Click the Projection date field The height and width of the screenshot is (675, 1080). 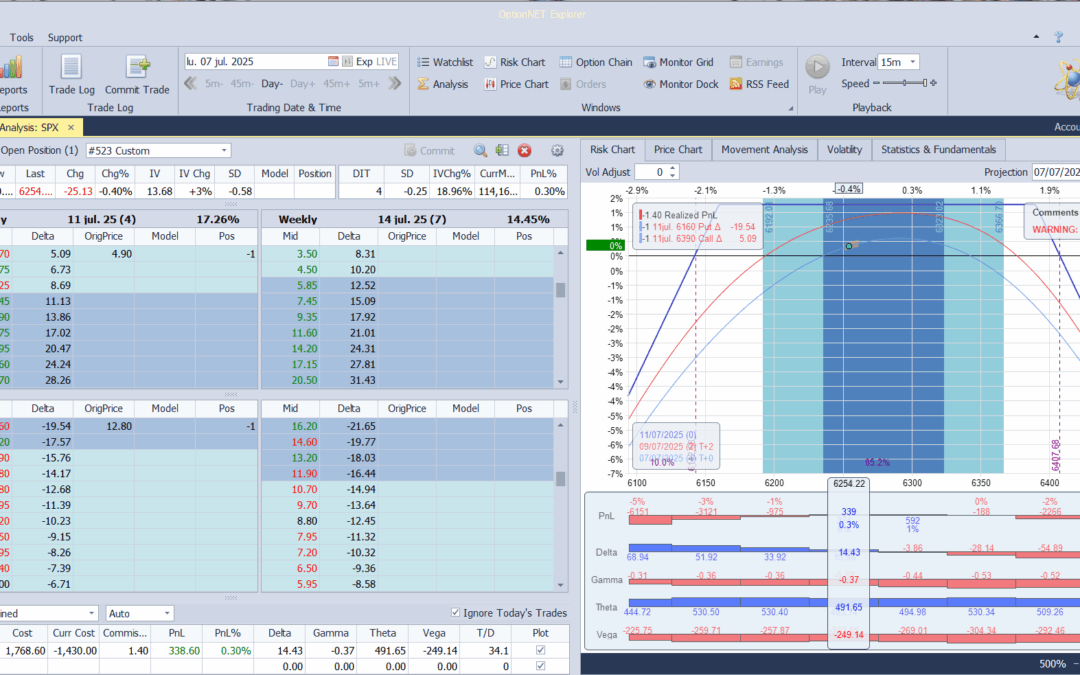point(1055,172)
